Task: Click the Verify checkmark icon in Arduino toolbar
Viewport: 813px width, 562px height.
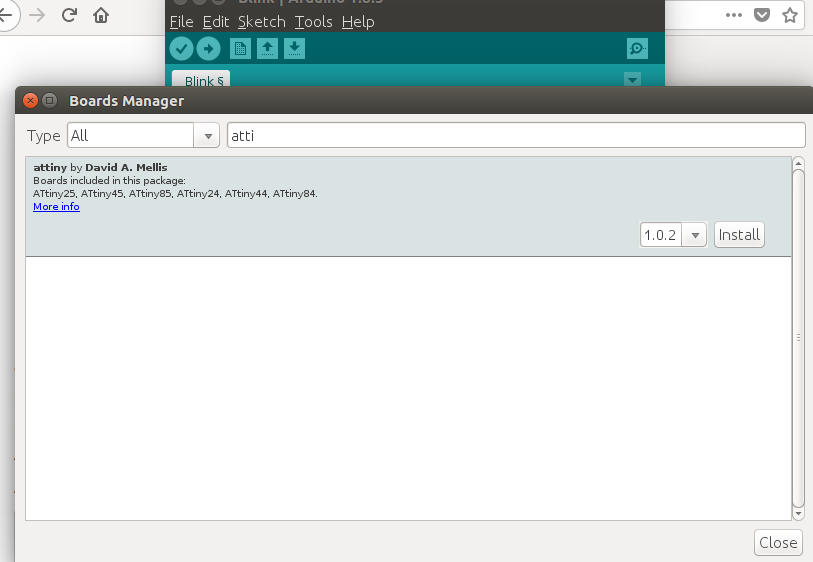Action: point(181,49)
